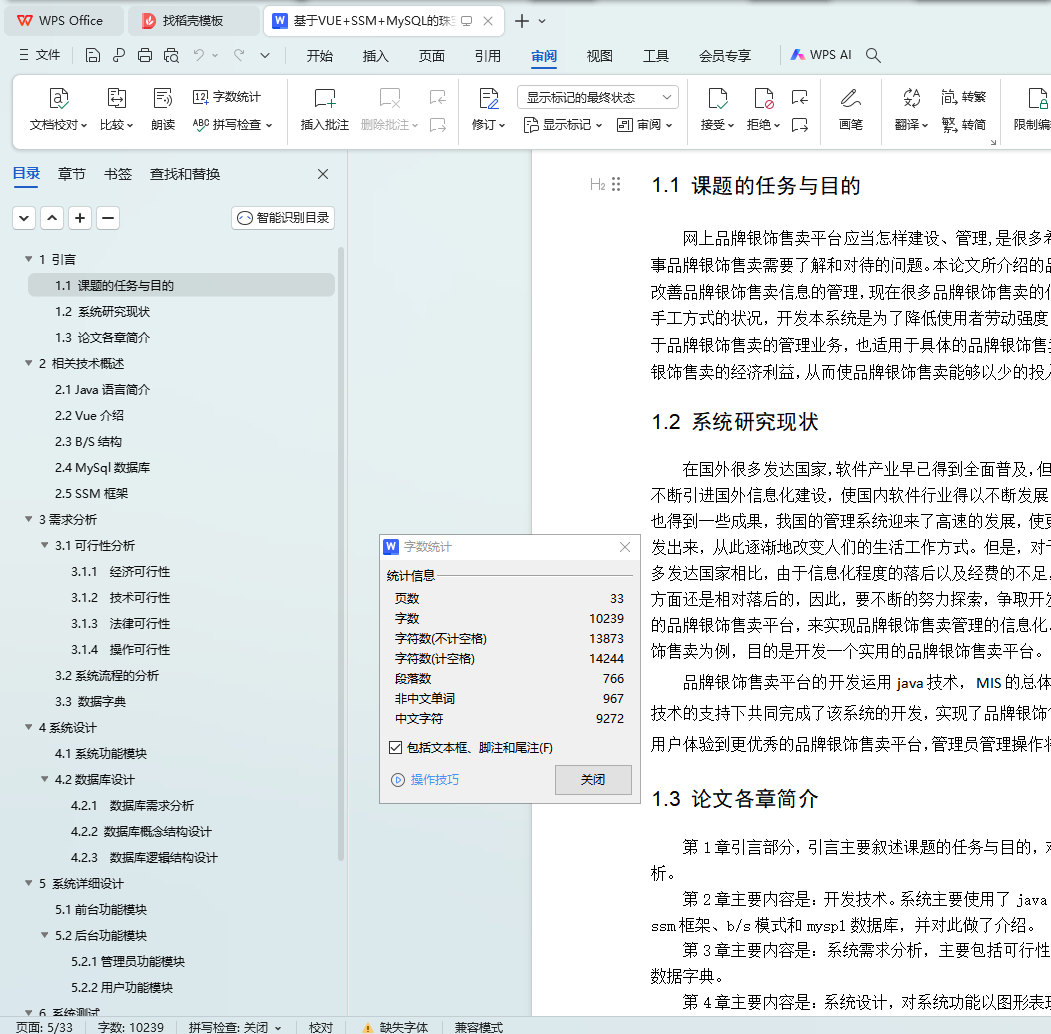Image resolution: width=1051 pixels, height=1034 pixels.
Task: Open a new document tab with plus
Action: 521,21
